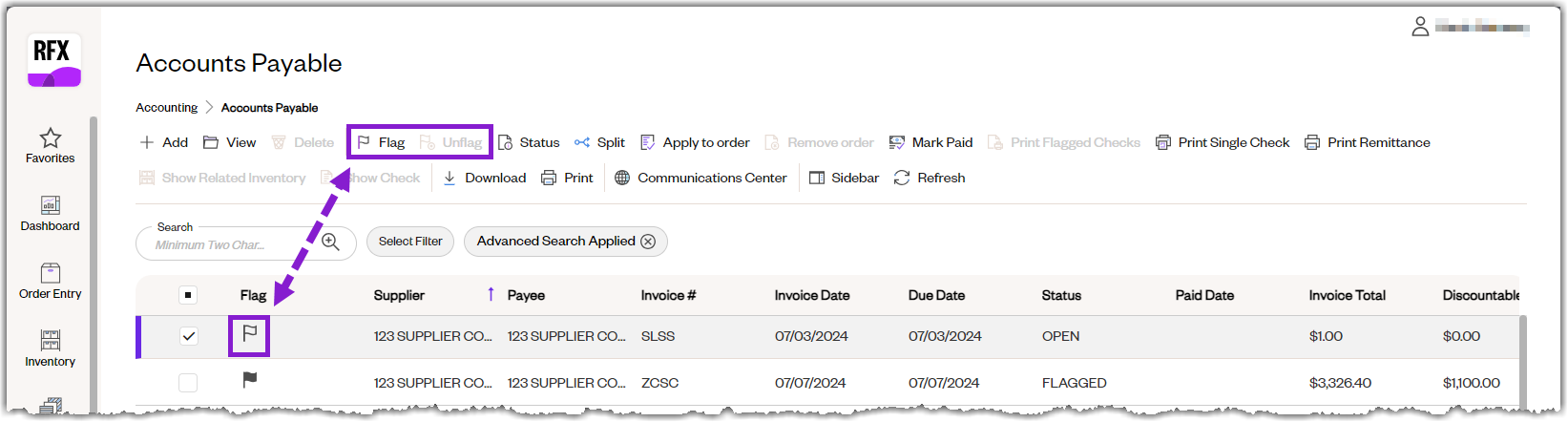Click Print Remittance button

(1368, 142)
